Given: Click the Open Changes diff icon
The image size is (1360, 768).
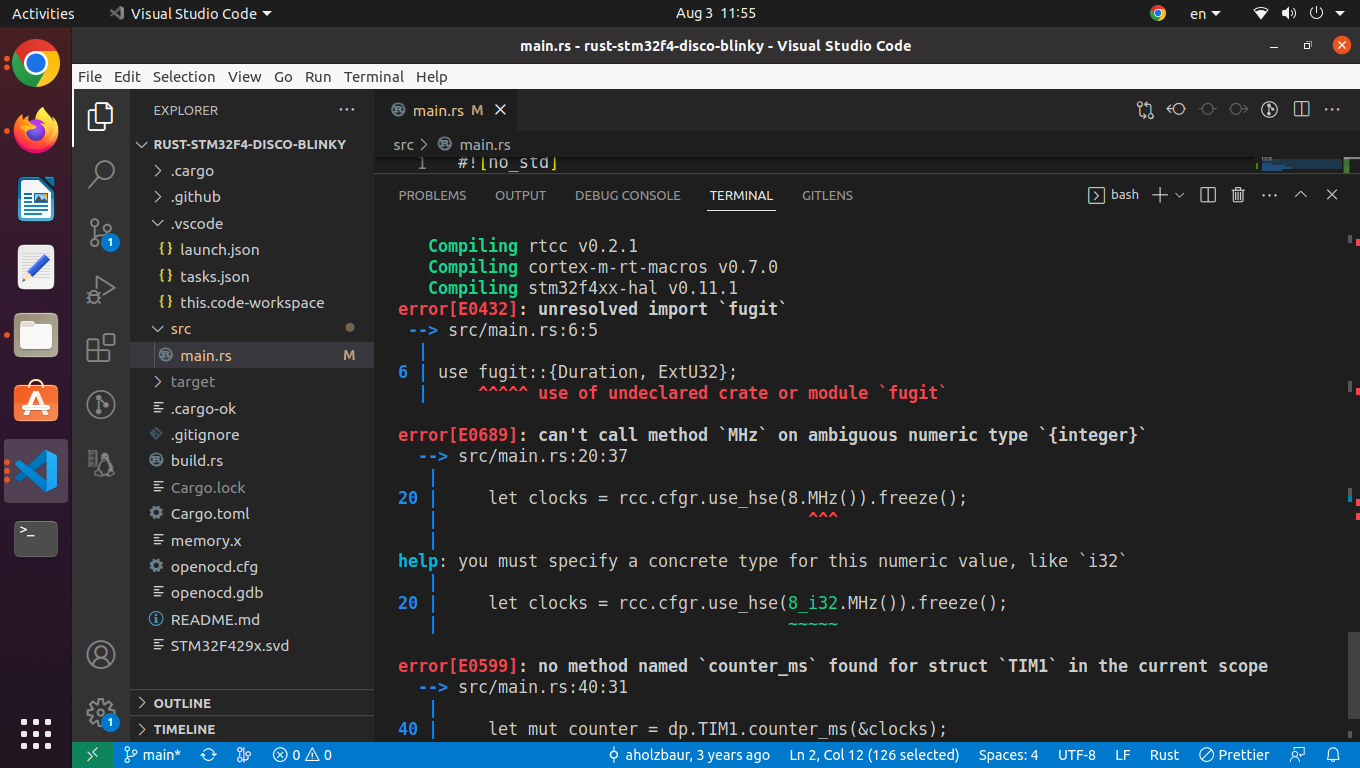Looking at the screenshot, I should click(1144, 110).
